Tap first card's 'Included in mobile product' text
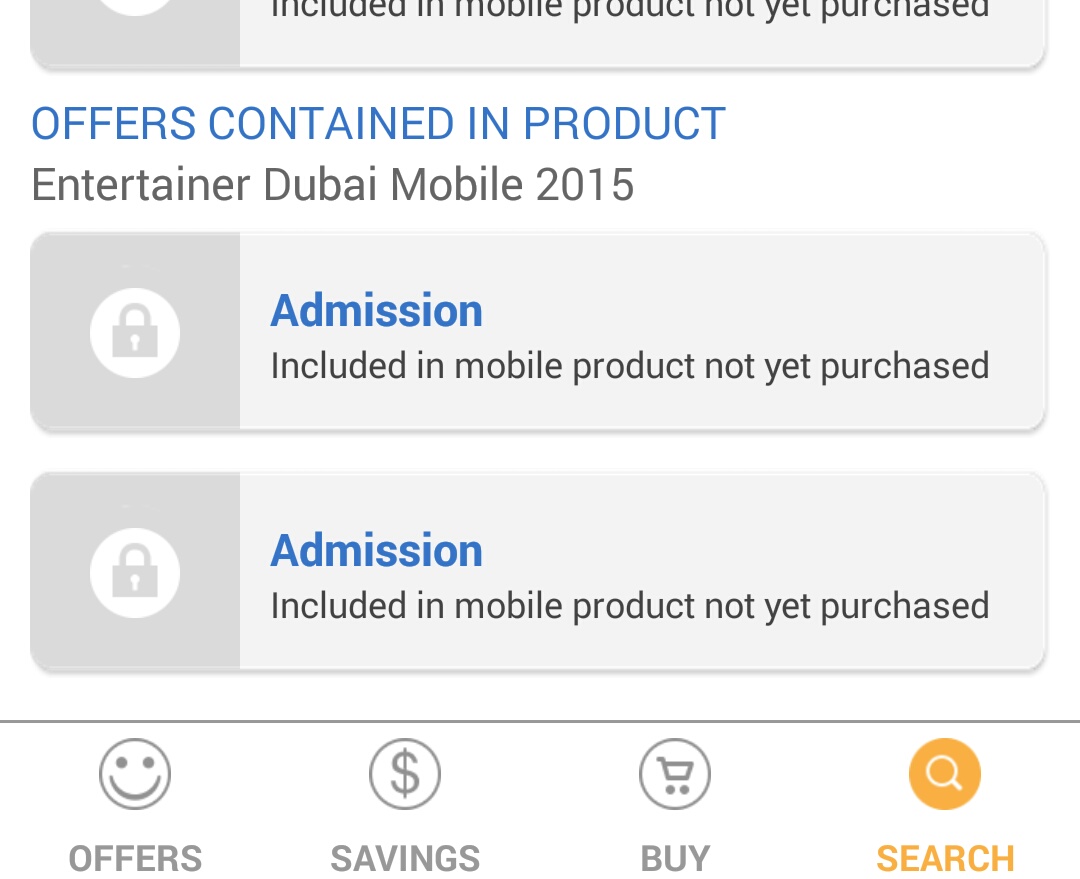This screenshot has width=1080, height=879. point(630,366)
